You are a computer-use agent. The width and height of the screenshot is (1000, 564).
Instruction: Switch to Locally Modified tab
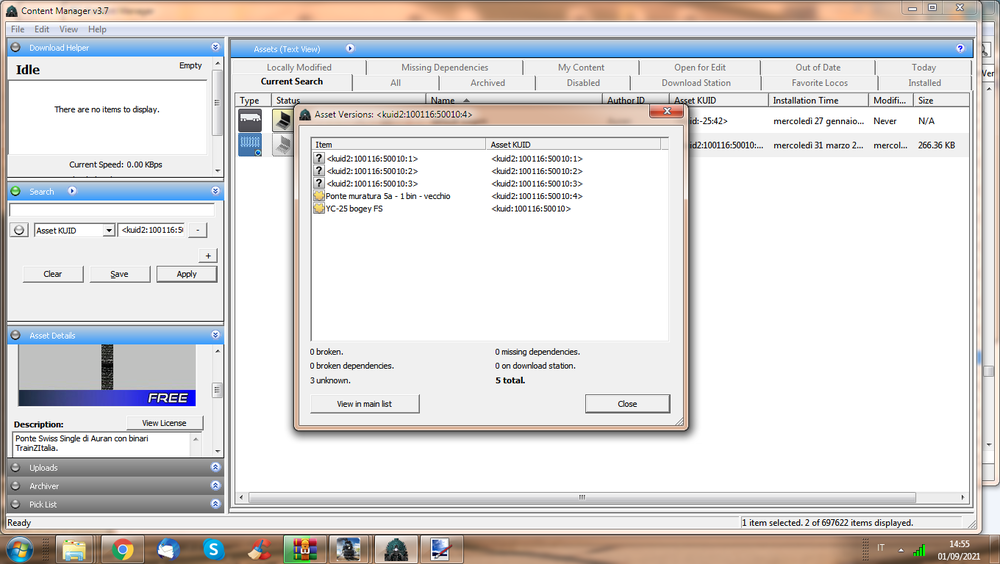(x=299, y=67)
